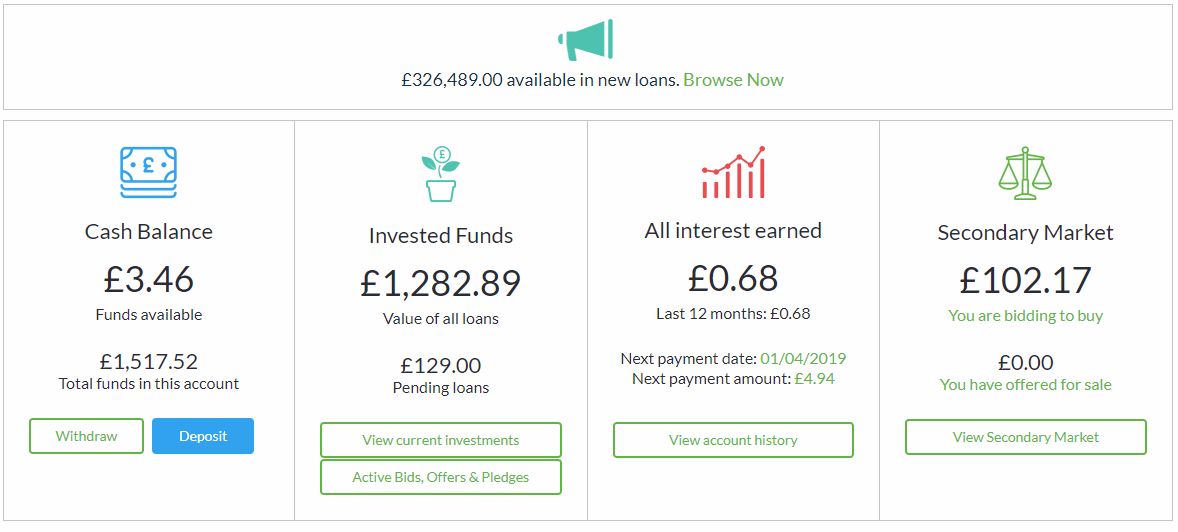The height and width of the screenshot is (532, 1178).
Task: Click the £129.00 pending loans amount
Action: point(440,366)
